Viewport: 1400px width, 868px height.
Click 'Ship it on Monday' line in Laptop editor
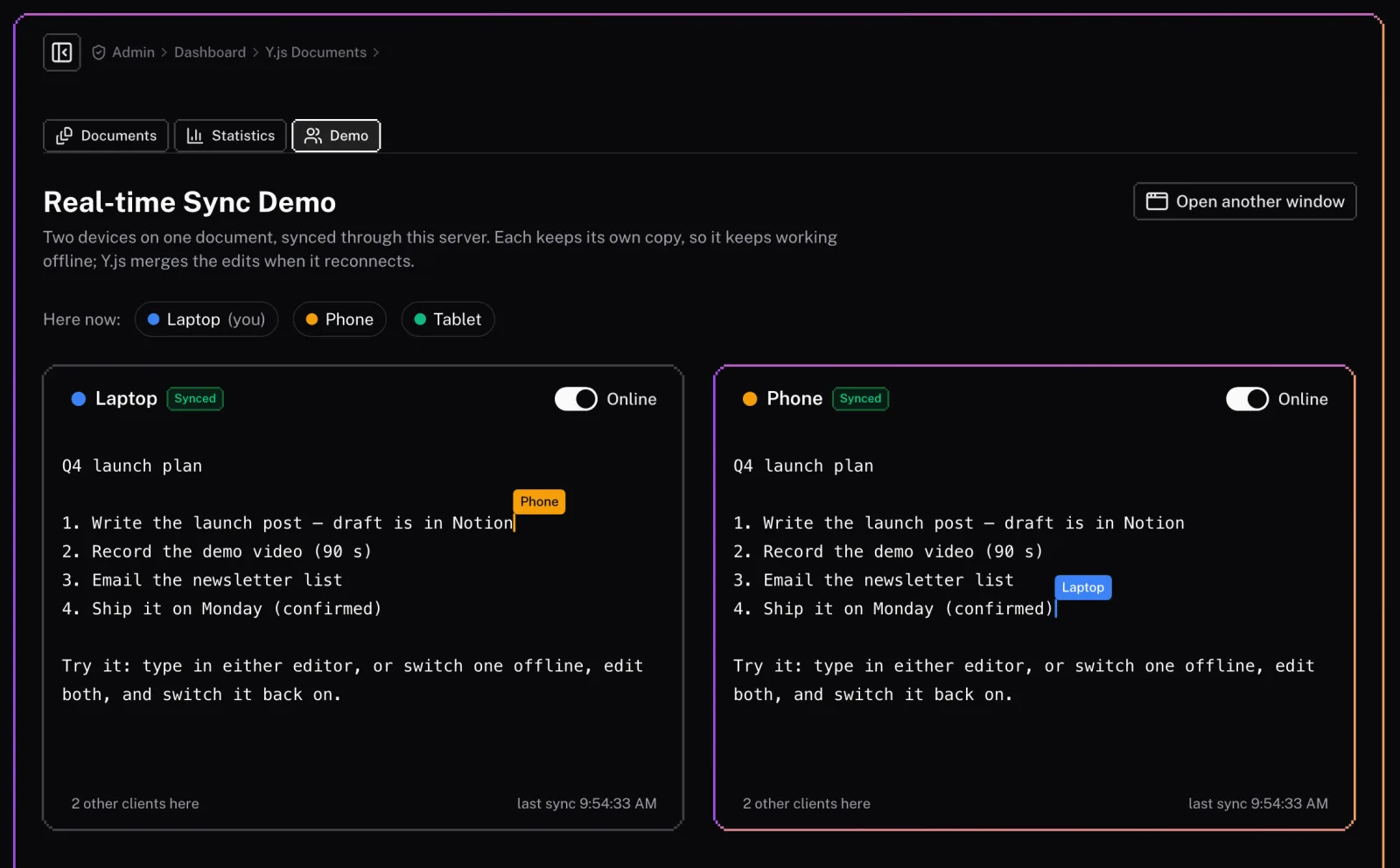[222, 609]
